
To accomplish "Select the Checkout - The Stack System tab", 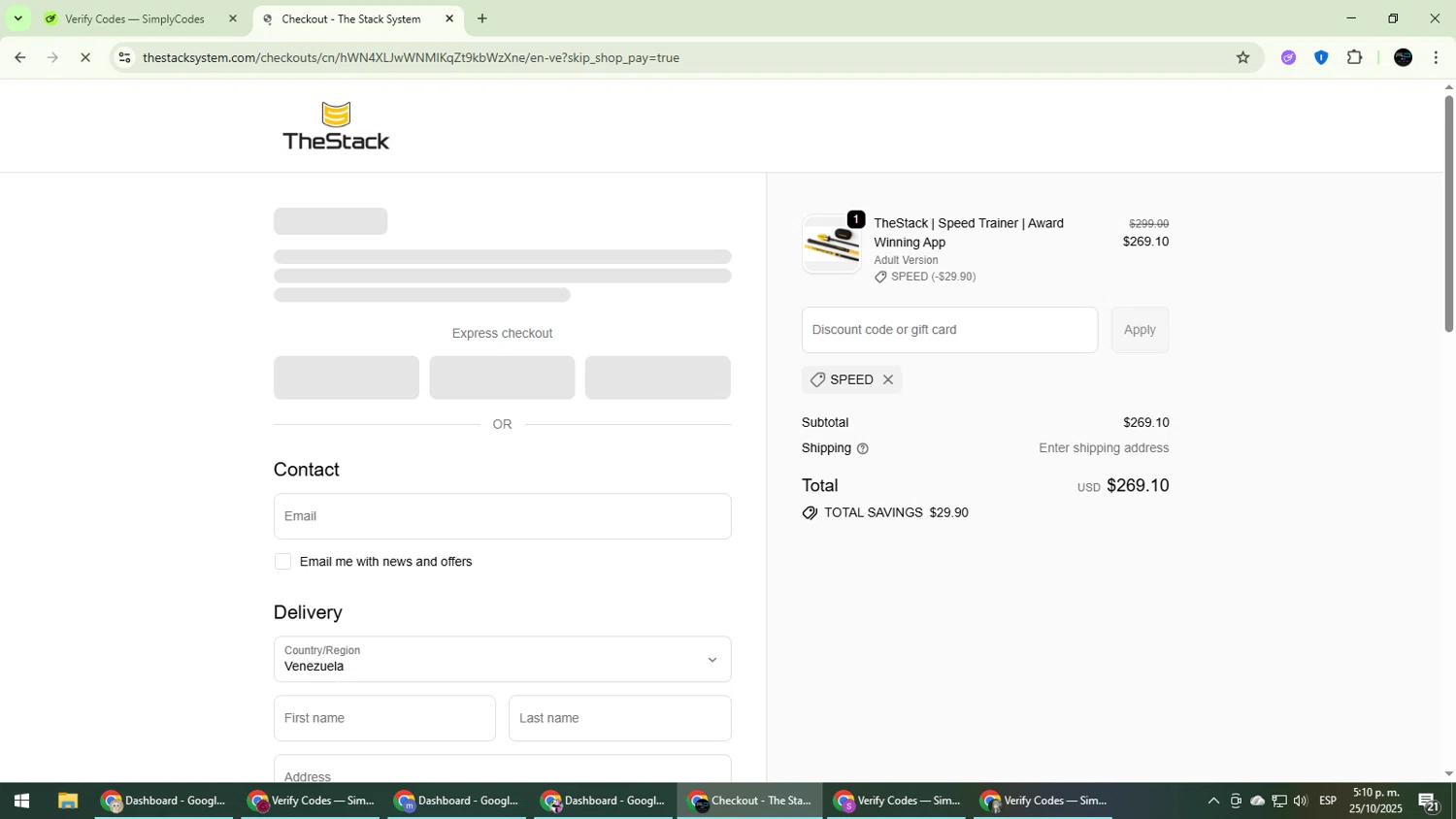I will [349, 18].
